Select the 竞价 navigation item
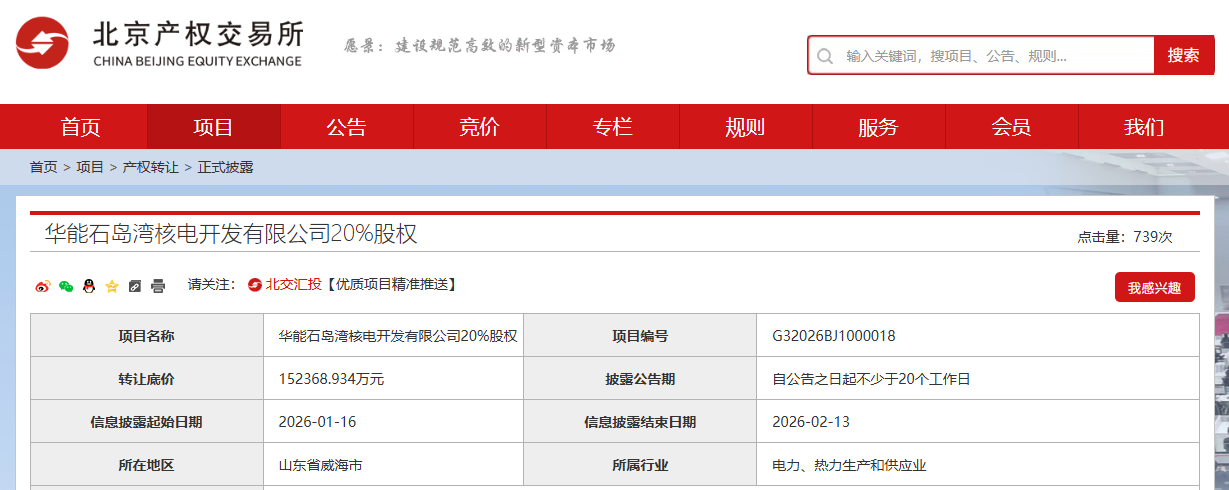1229x490 pixels. pyautogui.click(x=479, y=127)
